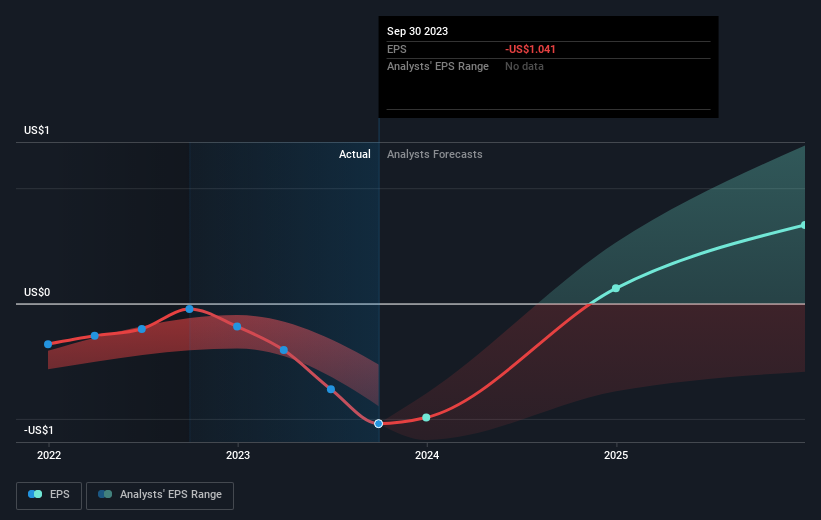Image resolution: width=821 pixels, height=520 pixels.
Task: Select the highlighted Sep 30 2023 data point
Action: pos(379,424)
